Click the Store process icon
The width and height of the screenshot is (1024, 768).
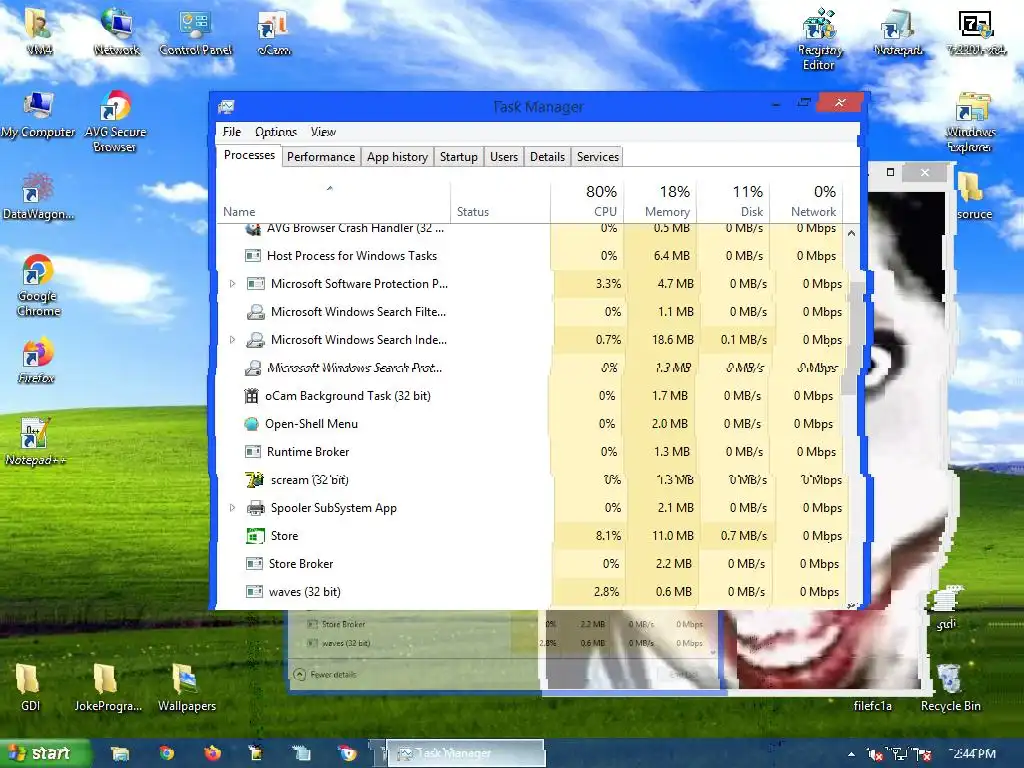[255, 536]
